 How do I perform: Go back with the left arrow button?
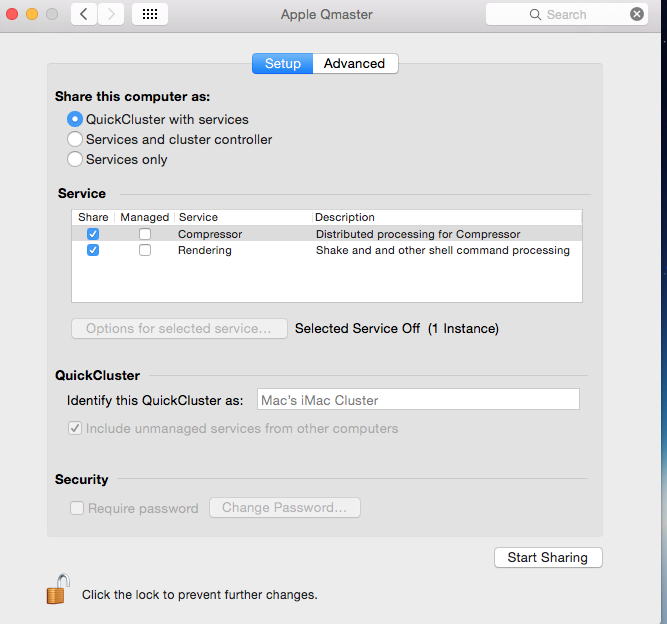(84, 14)
